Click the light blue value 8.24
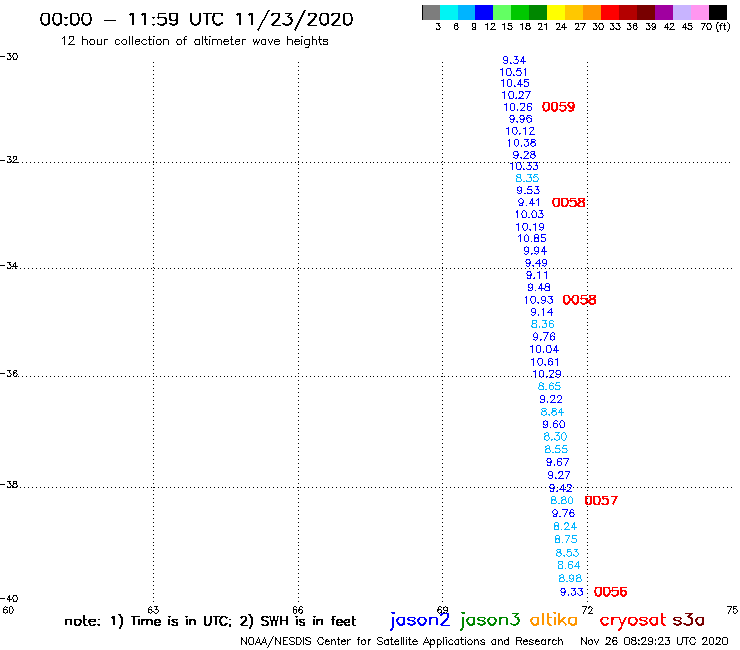 point(565,526)
